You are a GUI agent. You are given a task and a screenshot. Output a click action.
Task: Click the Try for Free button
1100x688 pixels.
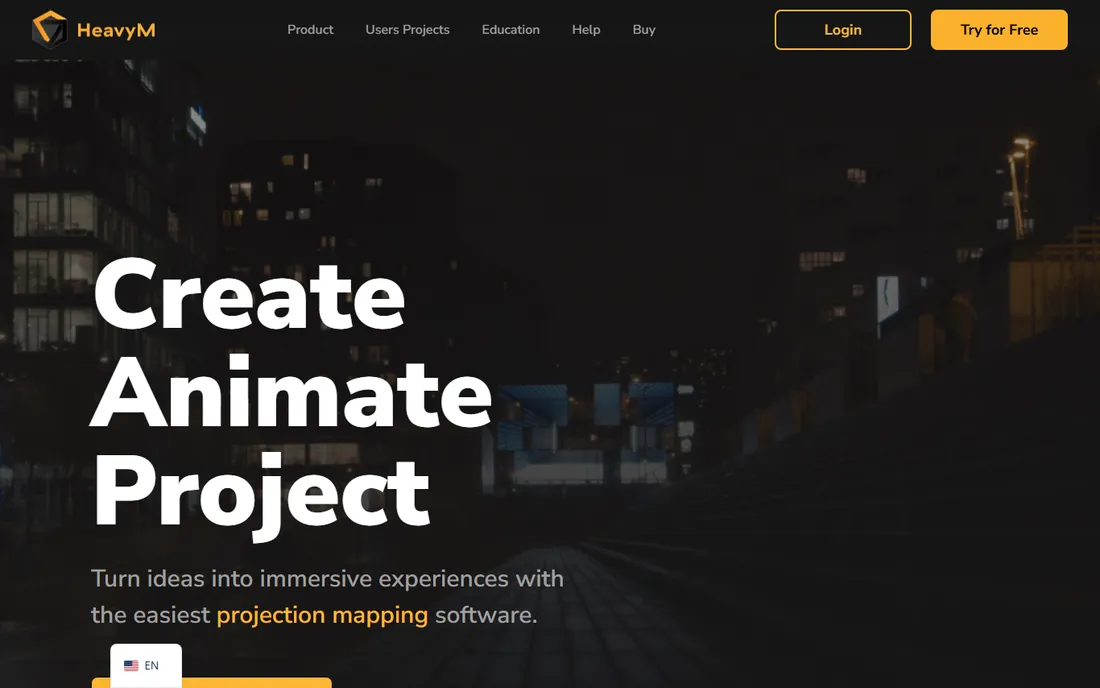[999, 29]
